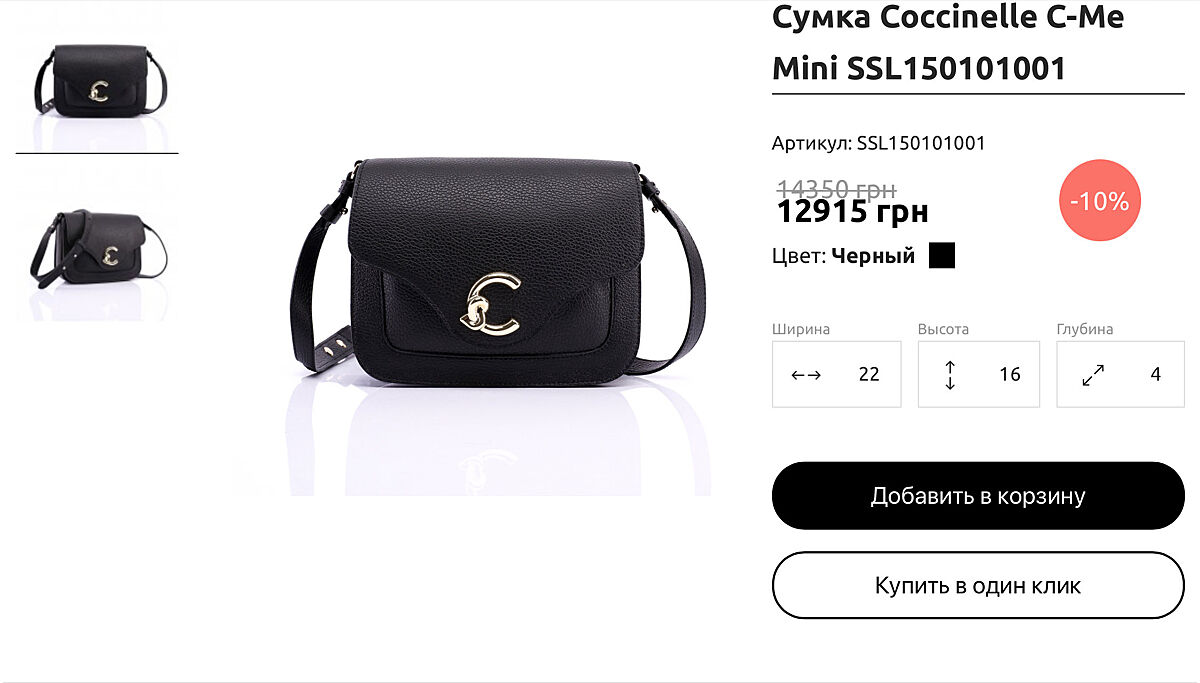Click the height value 16
Screen dimensions: 1200x683
click(x=1010, y=375)
